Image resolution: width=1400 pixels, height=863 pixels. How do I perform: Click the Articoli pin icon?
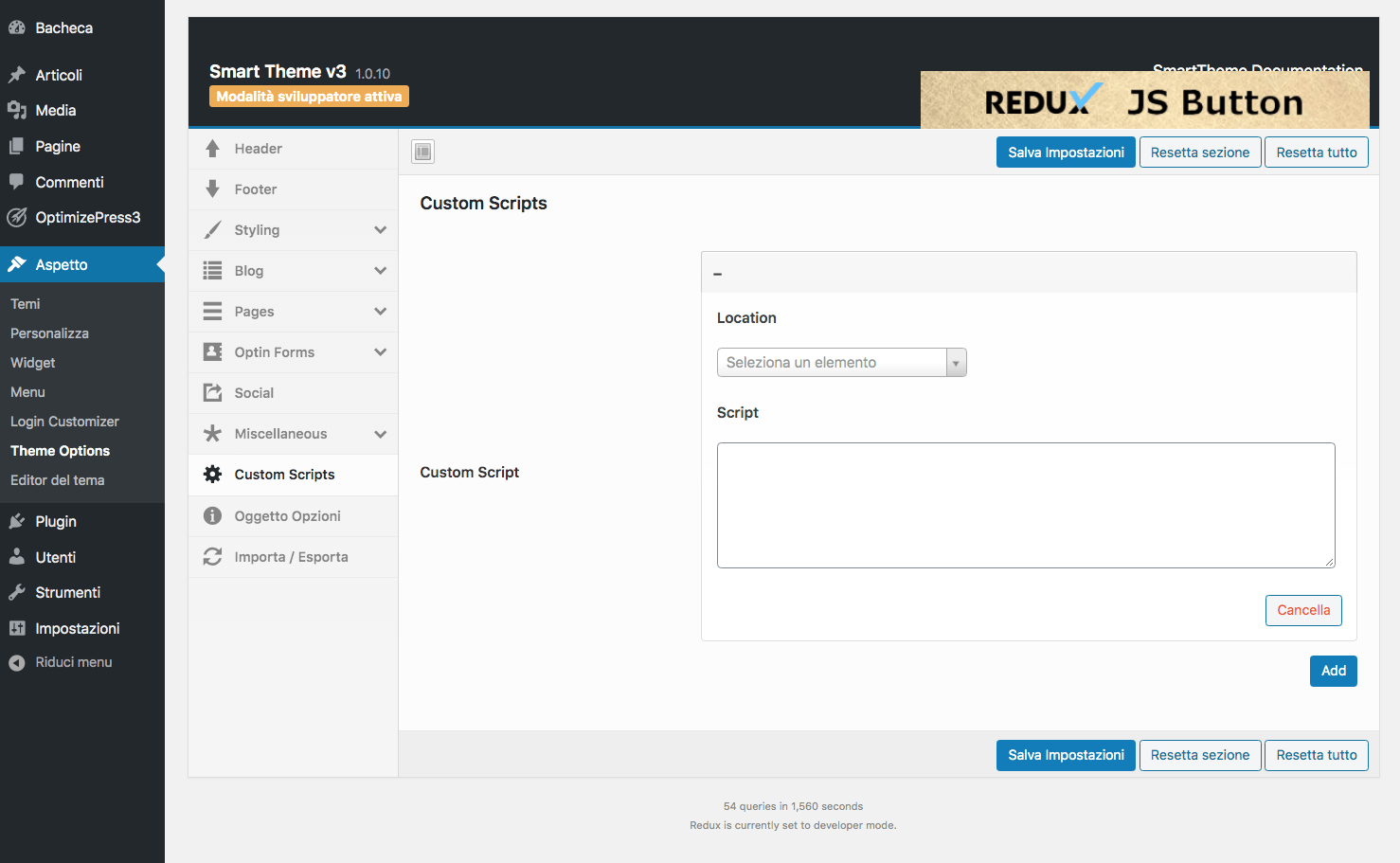tap(17, 75)
